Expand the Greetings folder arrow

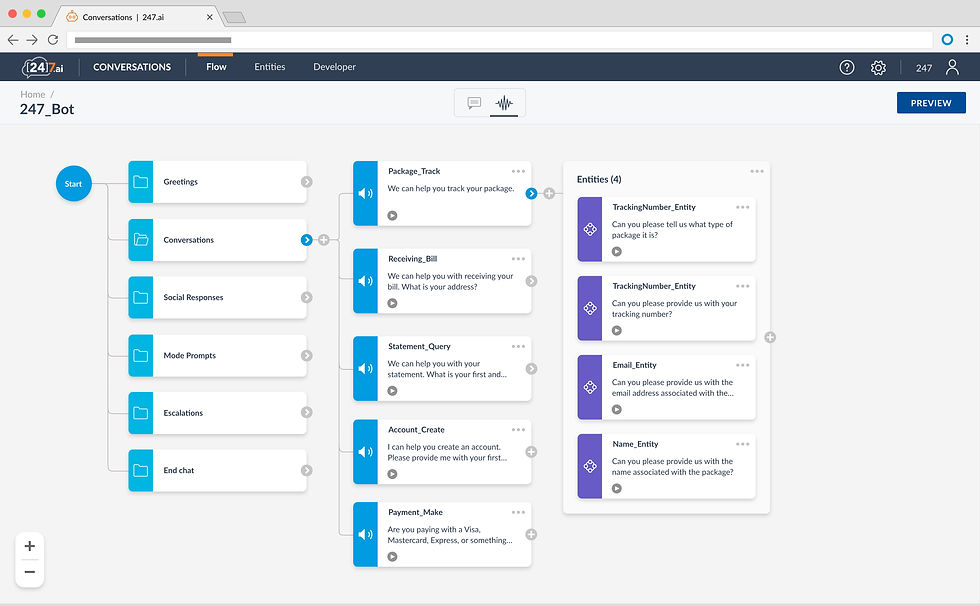point(306,182)
